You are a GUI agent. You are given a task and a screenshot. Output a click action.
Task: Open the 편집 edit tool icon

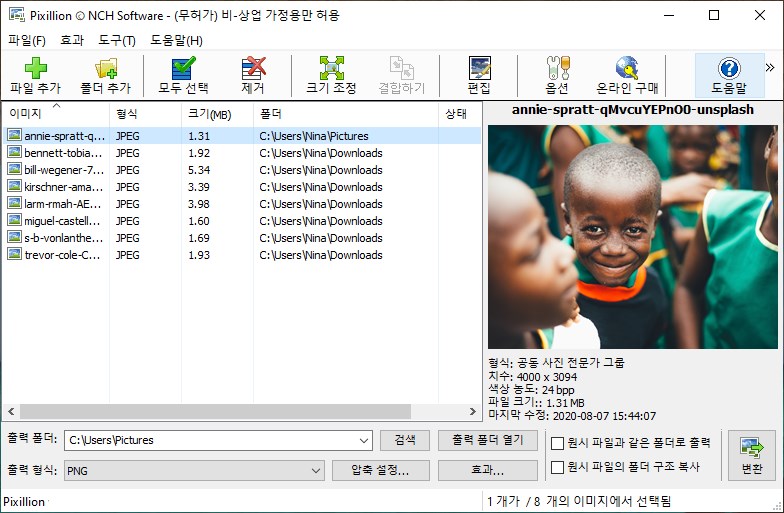click(480, 68)
